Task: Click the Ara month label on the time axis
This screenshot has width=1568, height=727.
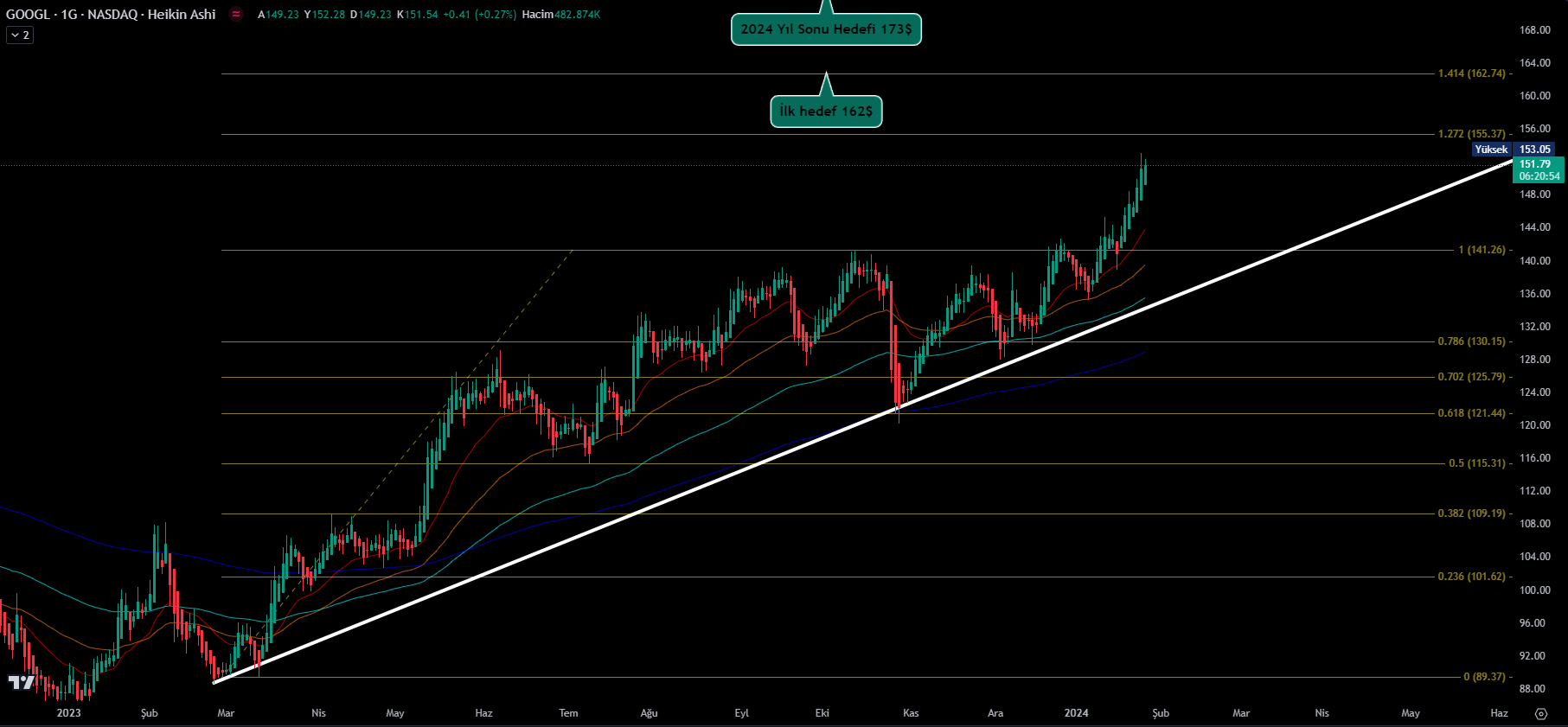Action: pos(995,713)
